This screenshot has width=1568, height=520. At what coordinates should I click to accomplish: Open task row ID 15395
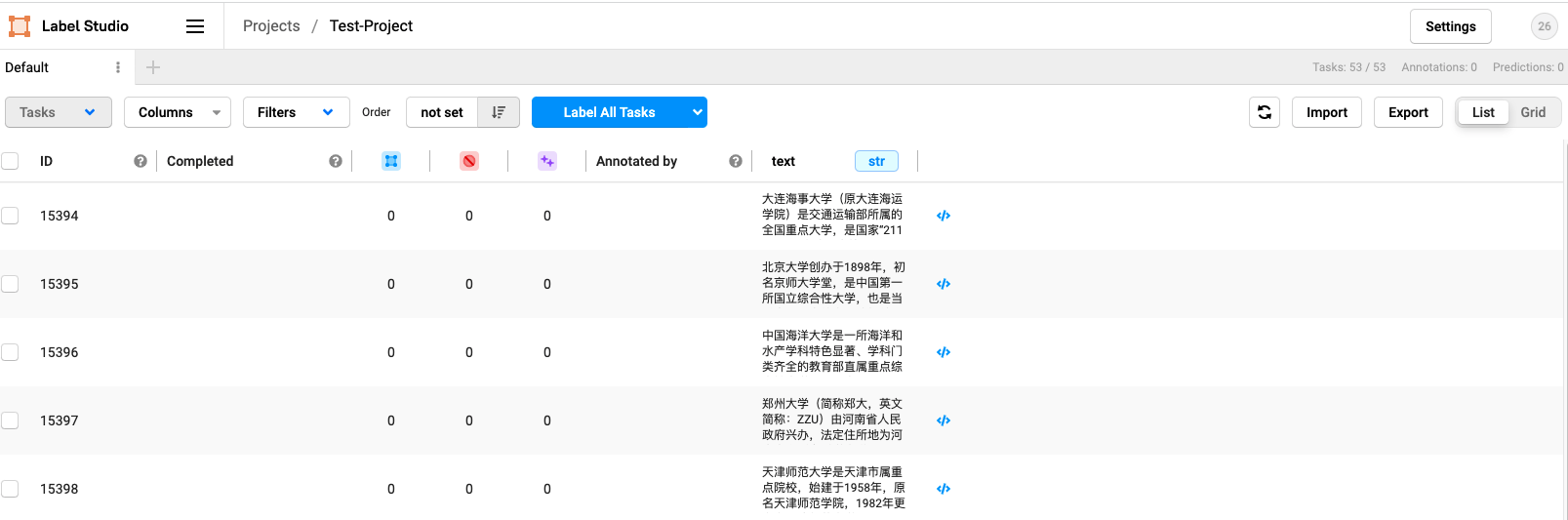pyautogui.click(x=60, y=284)
